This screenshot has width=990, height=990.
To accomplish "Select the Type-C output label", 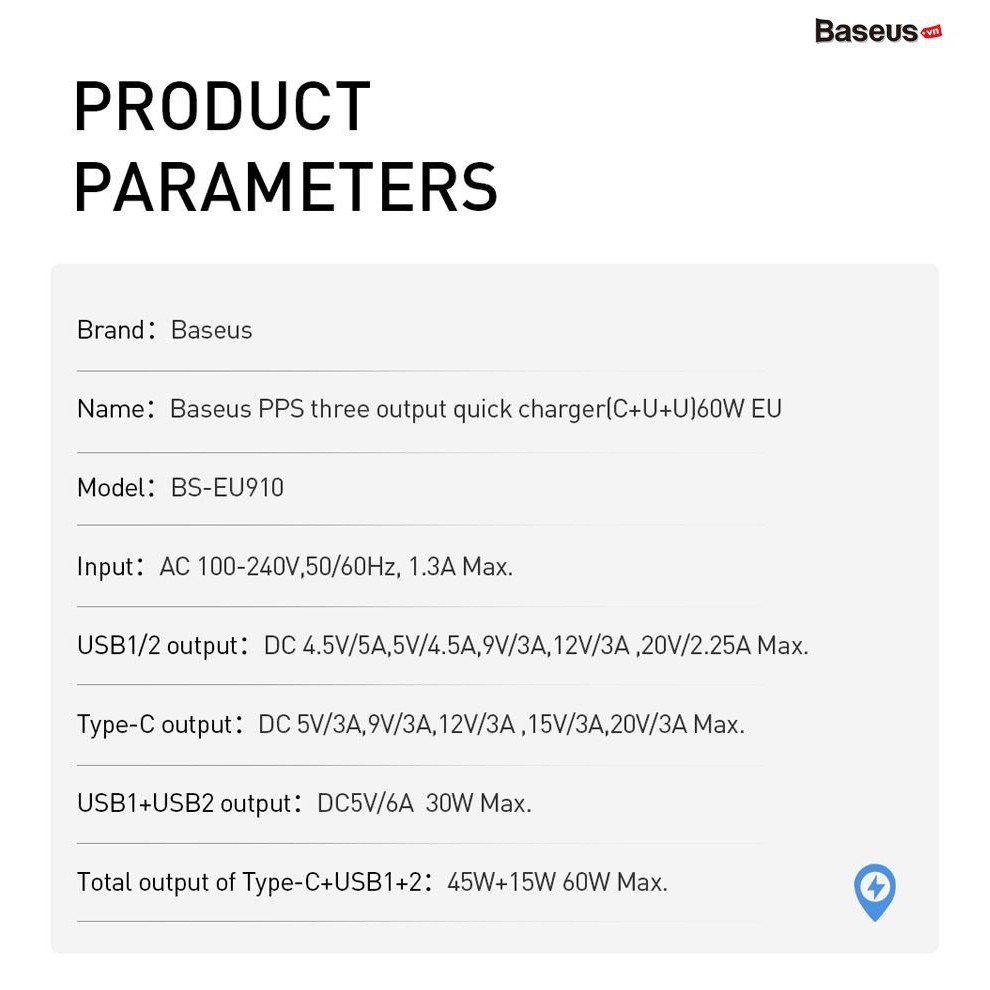I will click(155, 724).
